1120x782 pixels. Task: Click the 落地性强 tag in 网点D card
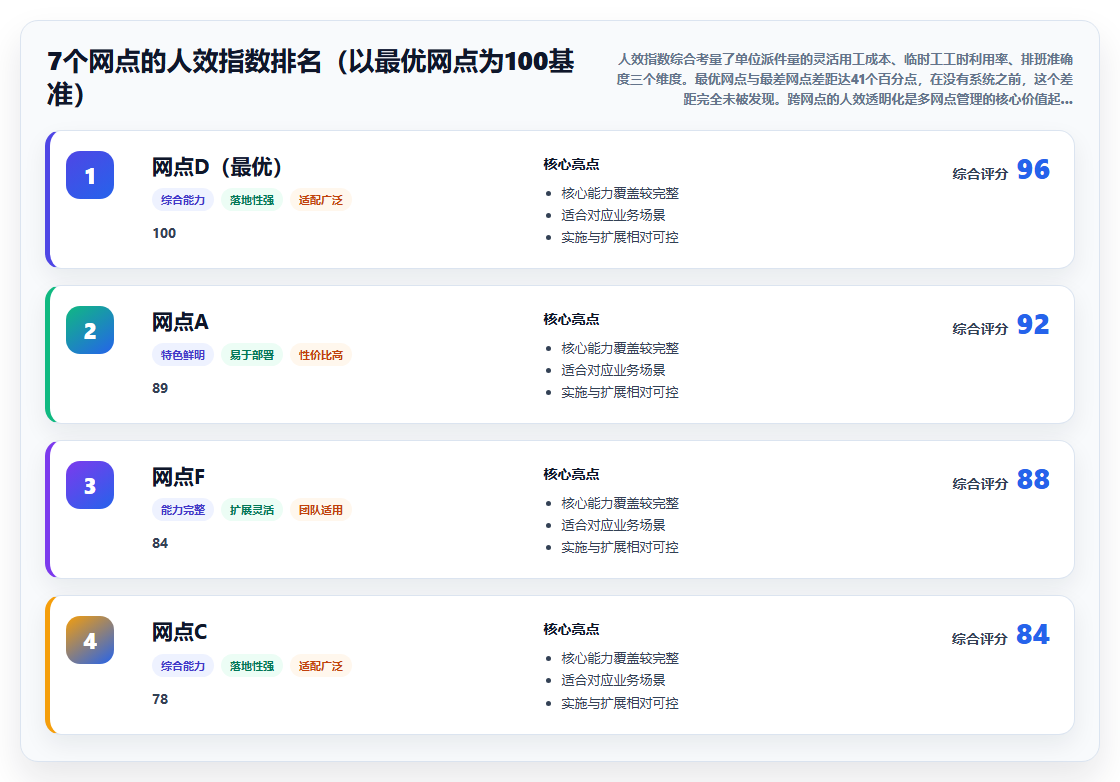252,200
